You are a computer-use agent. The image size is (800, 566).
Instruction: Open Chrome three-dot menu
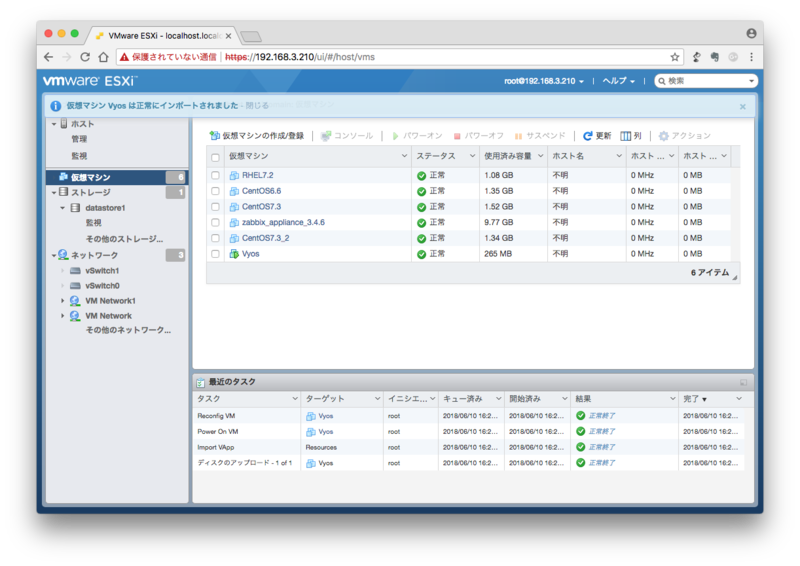click(752, 57)
